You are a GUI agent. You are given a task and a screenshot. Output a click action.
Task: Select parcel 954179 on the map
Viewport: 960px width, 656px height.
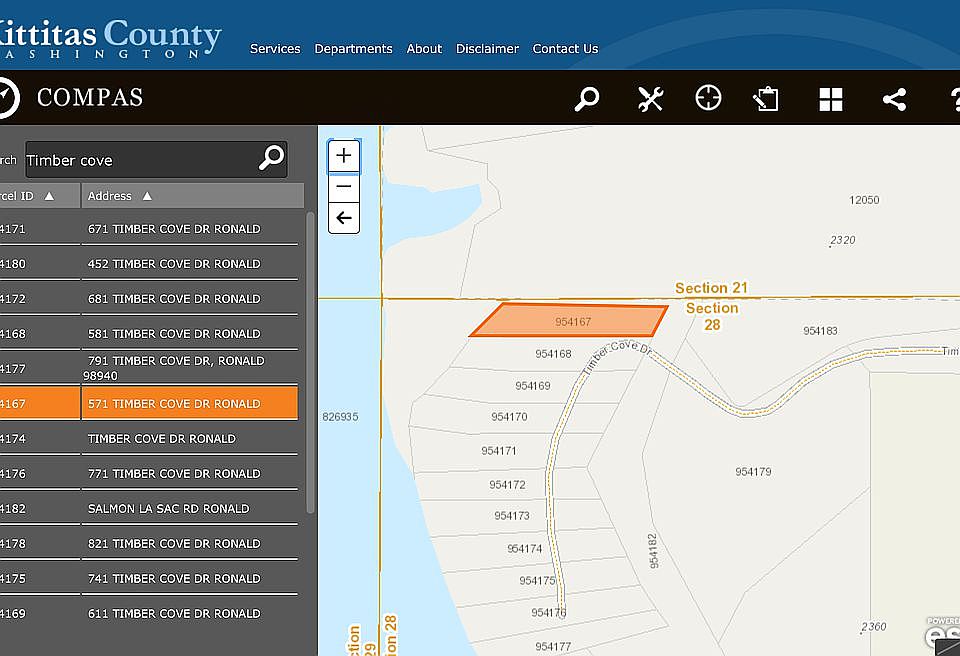753,472
